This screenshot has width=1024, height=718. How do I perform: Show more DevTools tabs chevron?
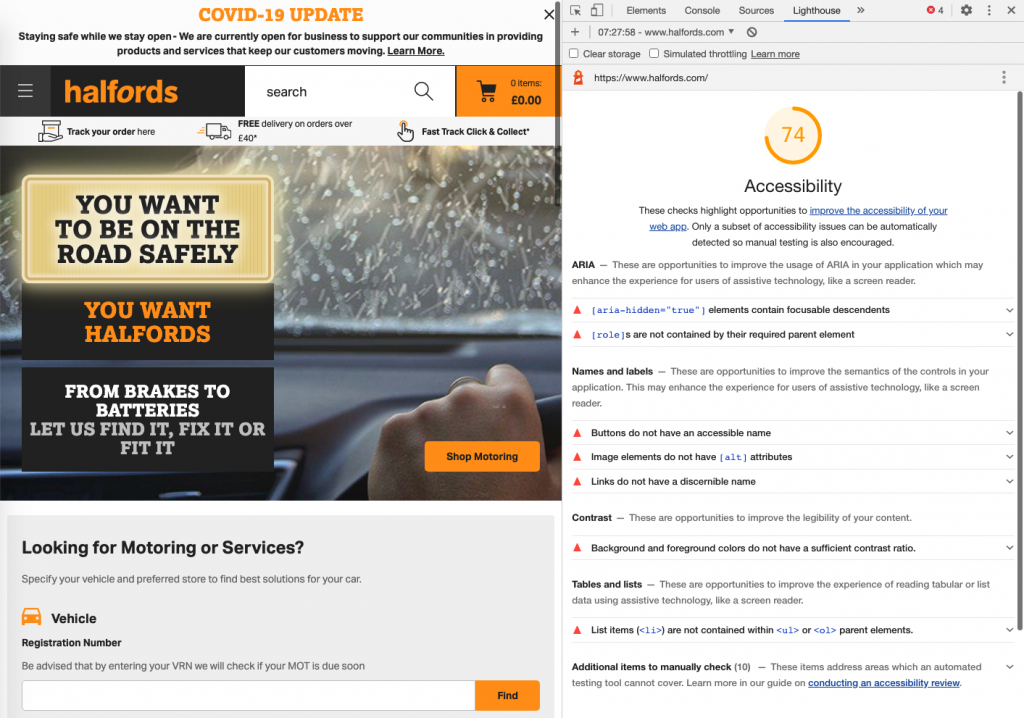(x=861, y=10)
